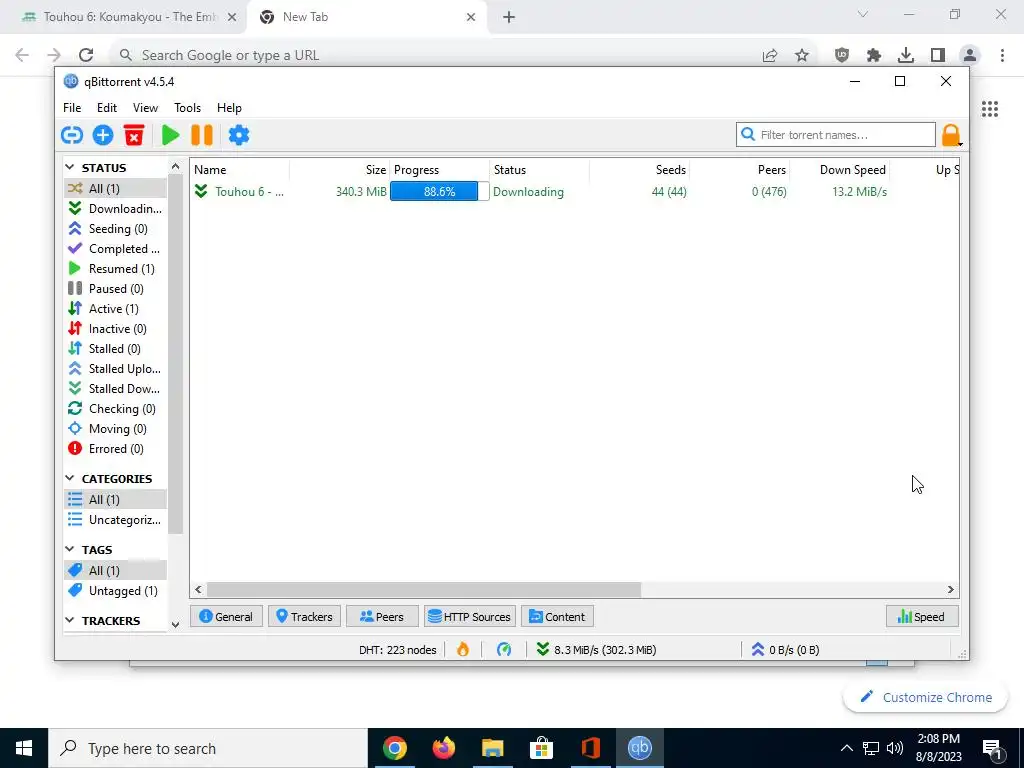The width and height of the screenshot is (1024, 768).
Task: Select All (1) under Categories
Action: coord(116,500)
